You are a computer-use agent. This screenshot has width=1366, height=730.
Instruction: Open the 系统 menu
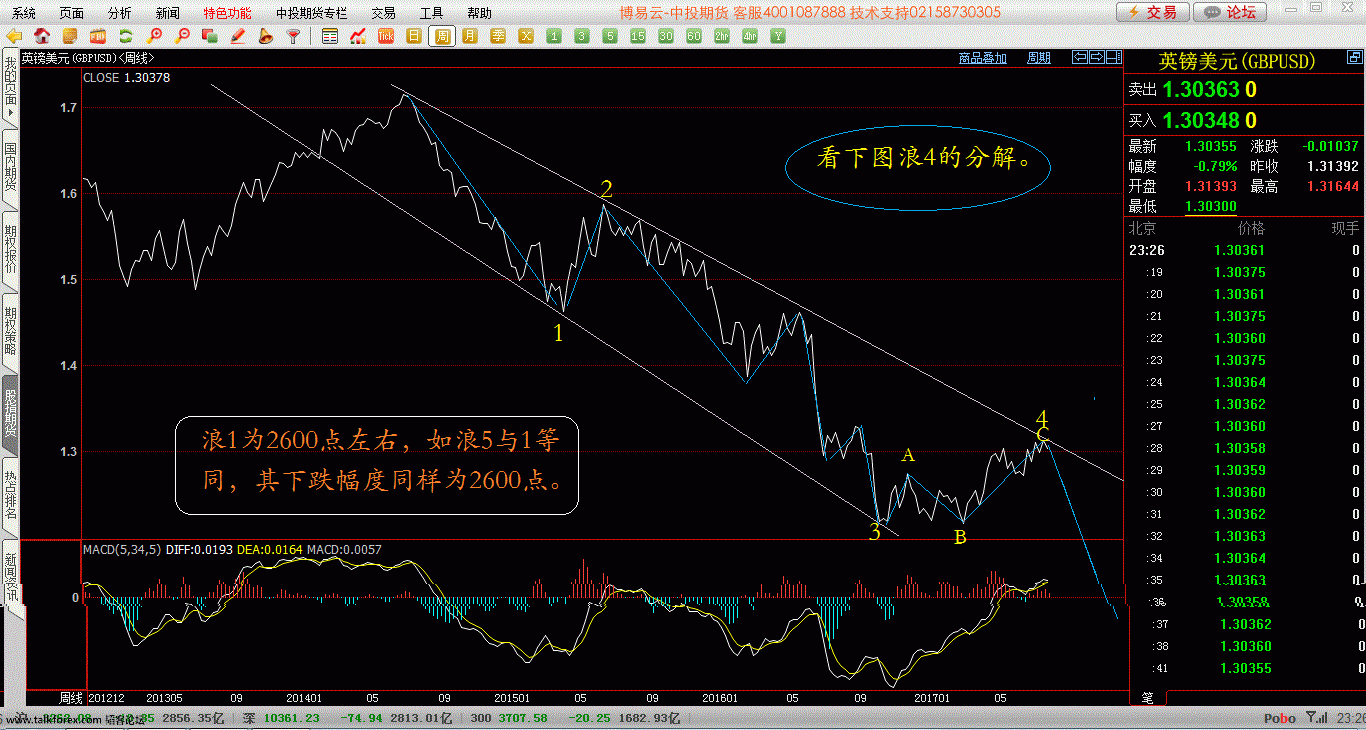pyautogui.click(x=24, y=13)
